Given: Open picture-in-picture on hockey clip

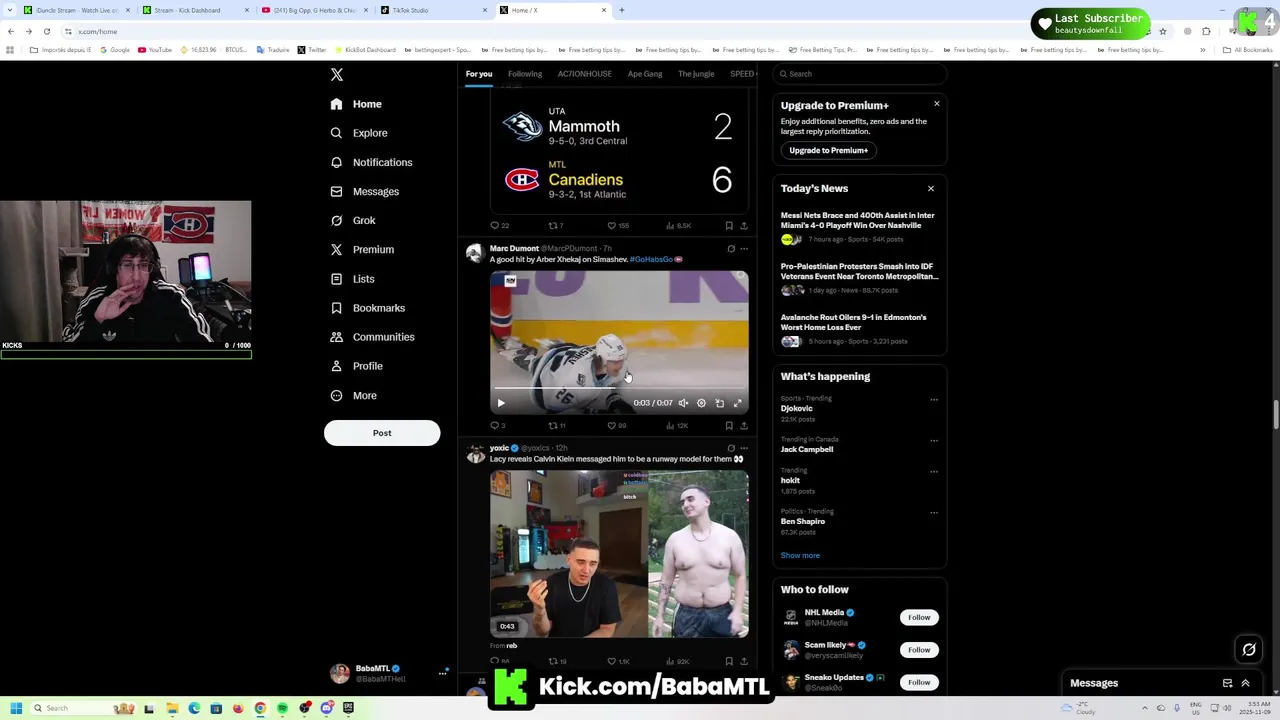Looking at the screenshot, I should (719, 403).
